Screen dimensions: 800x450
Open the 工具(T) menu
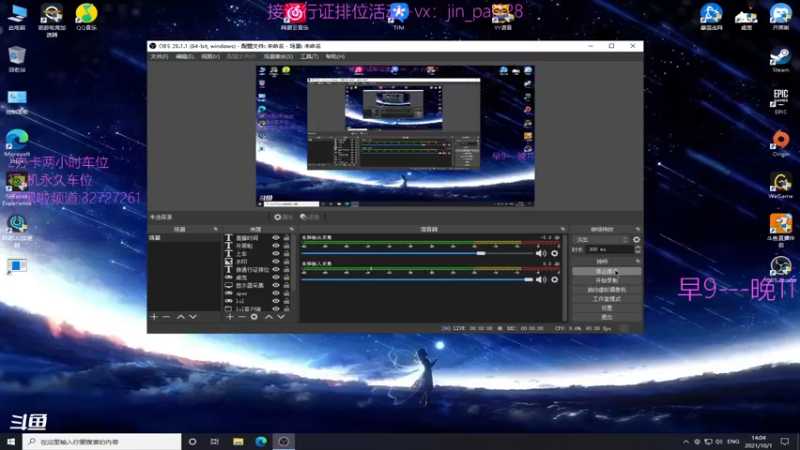coord(309,57)
